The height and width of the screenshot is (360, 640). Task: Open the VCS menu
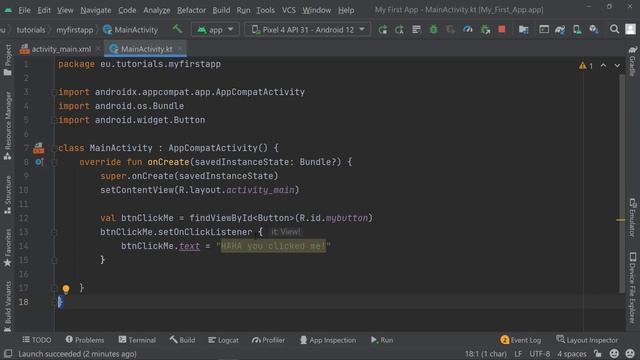pyautogui.click(x=289, y=10)
